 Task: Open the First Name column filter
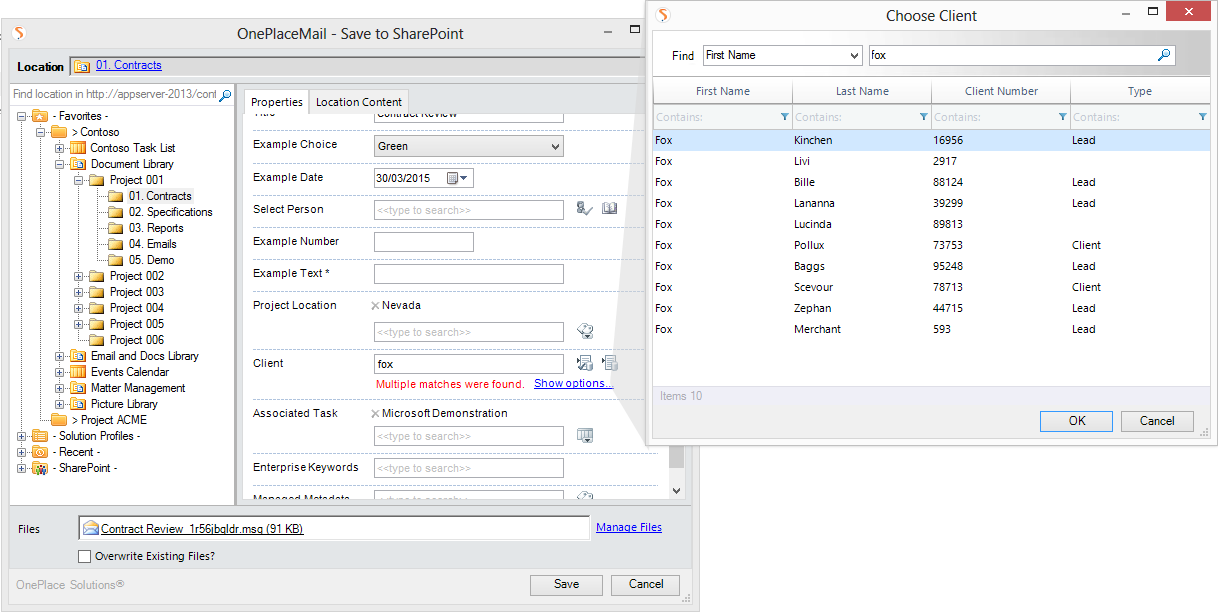784,118
